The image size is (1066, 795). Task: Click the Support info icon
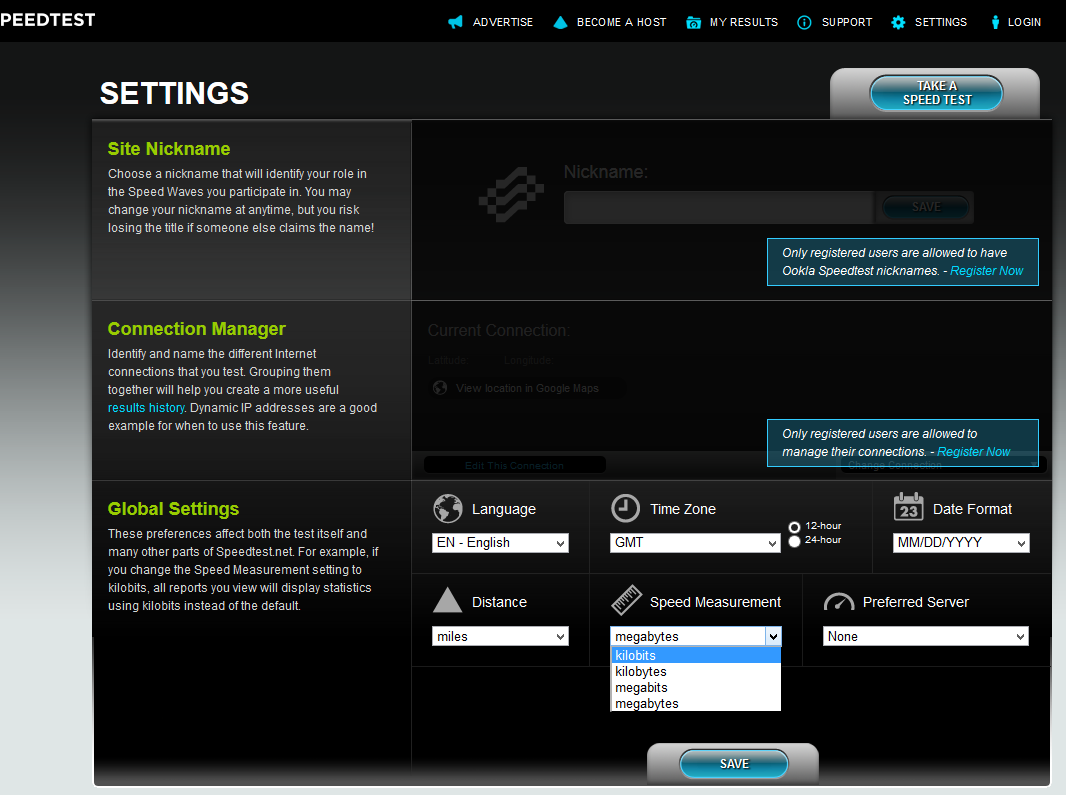click(804, 22)
